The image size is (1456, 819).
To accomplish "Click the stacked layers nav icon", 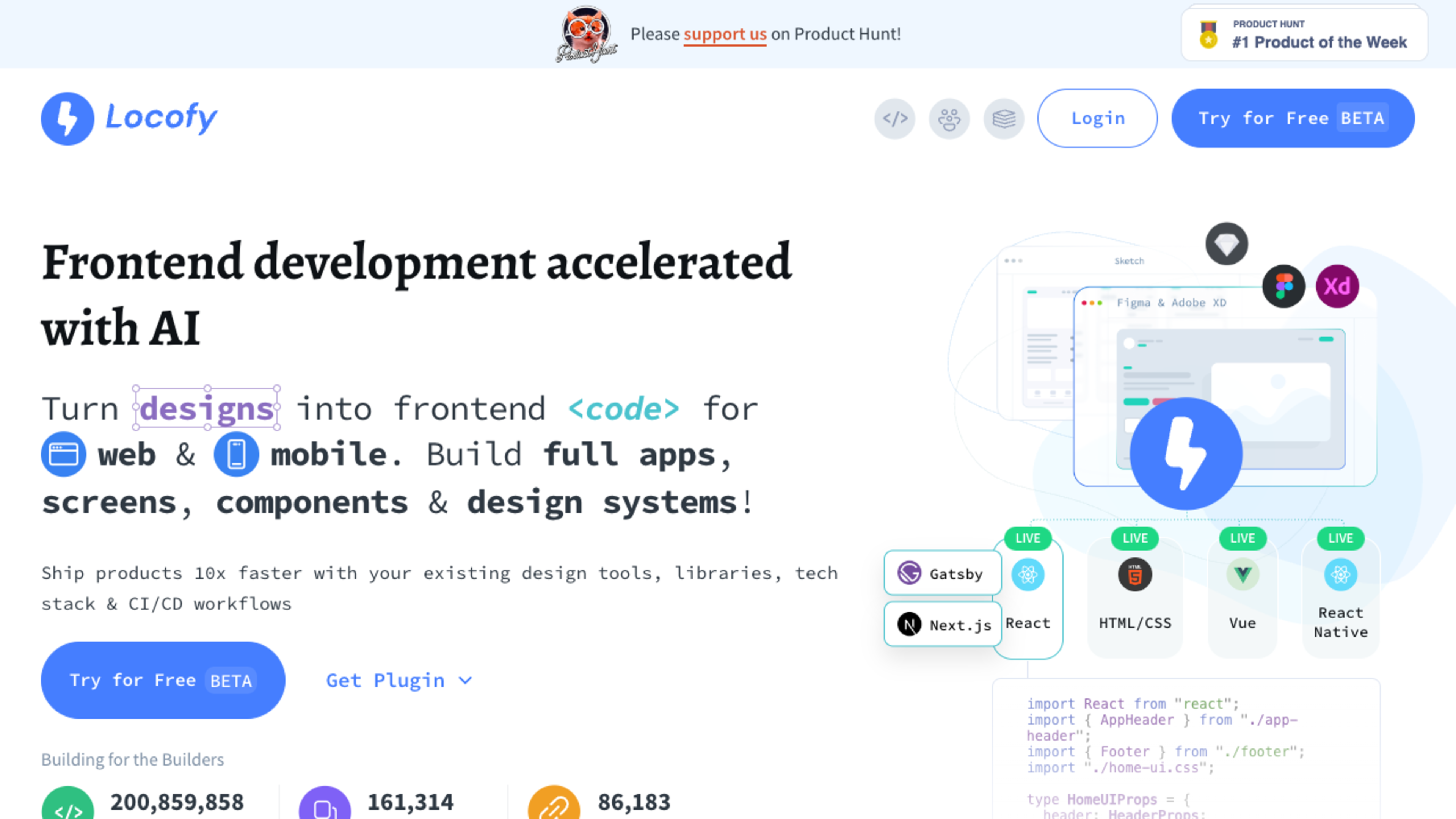I will [1004, 119].
